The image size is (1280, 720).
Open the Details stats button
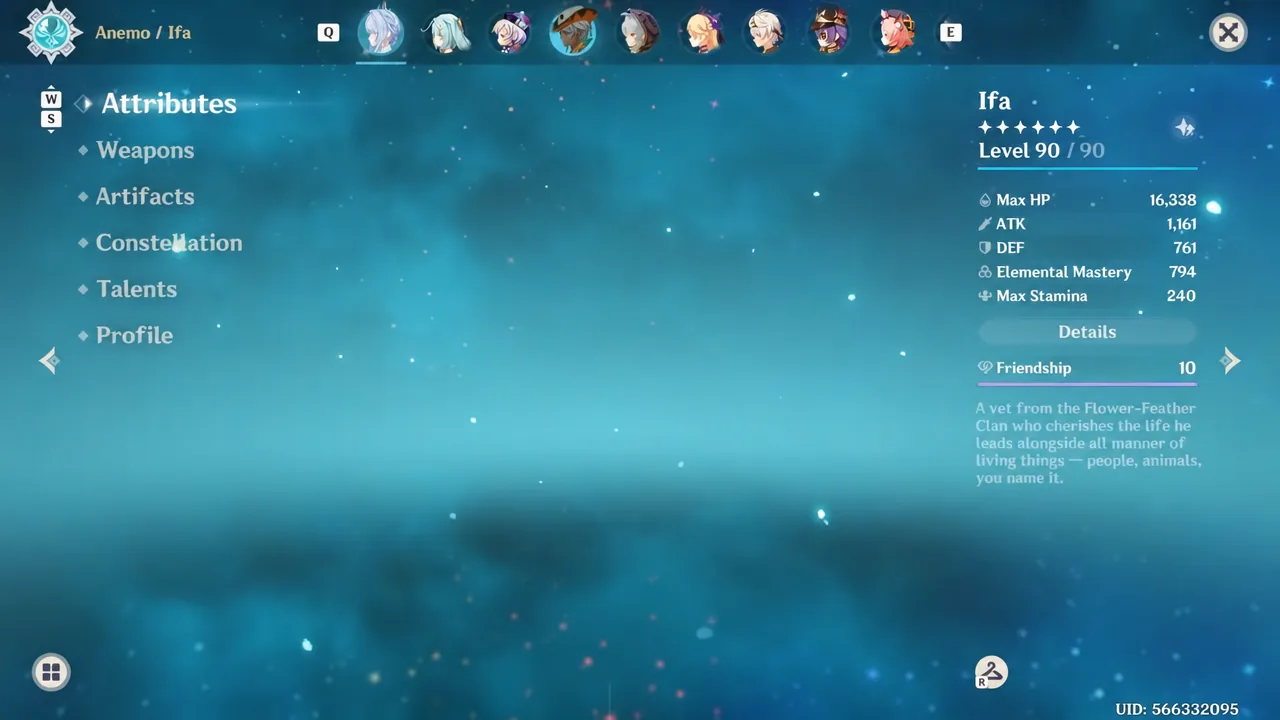(x=1087, y=332)
